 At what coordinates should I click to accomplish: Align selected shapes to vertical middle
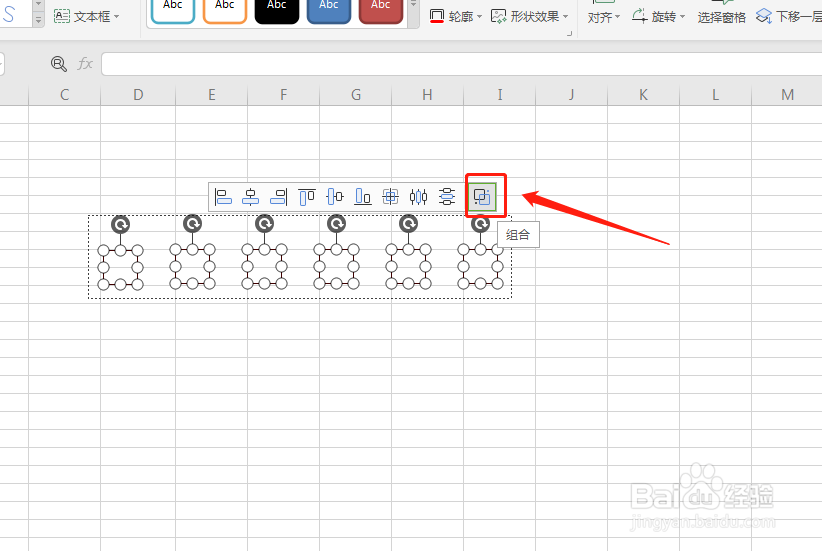[334, 197]
